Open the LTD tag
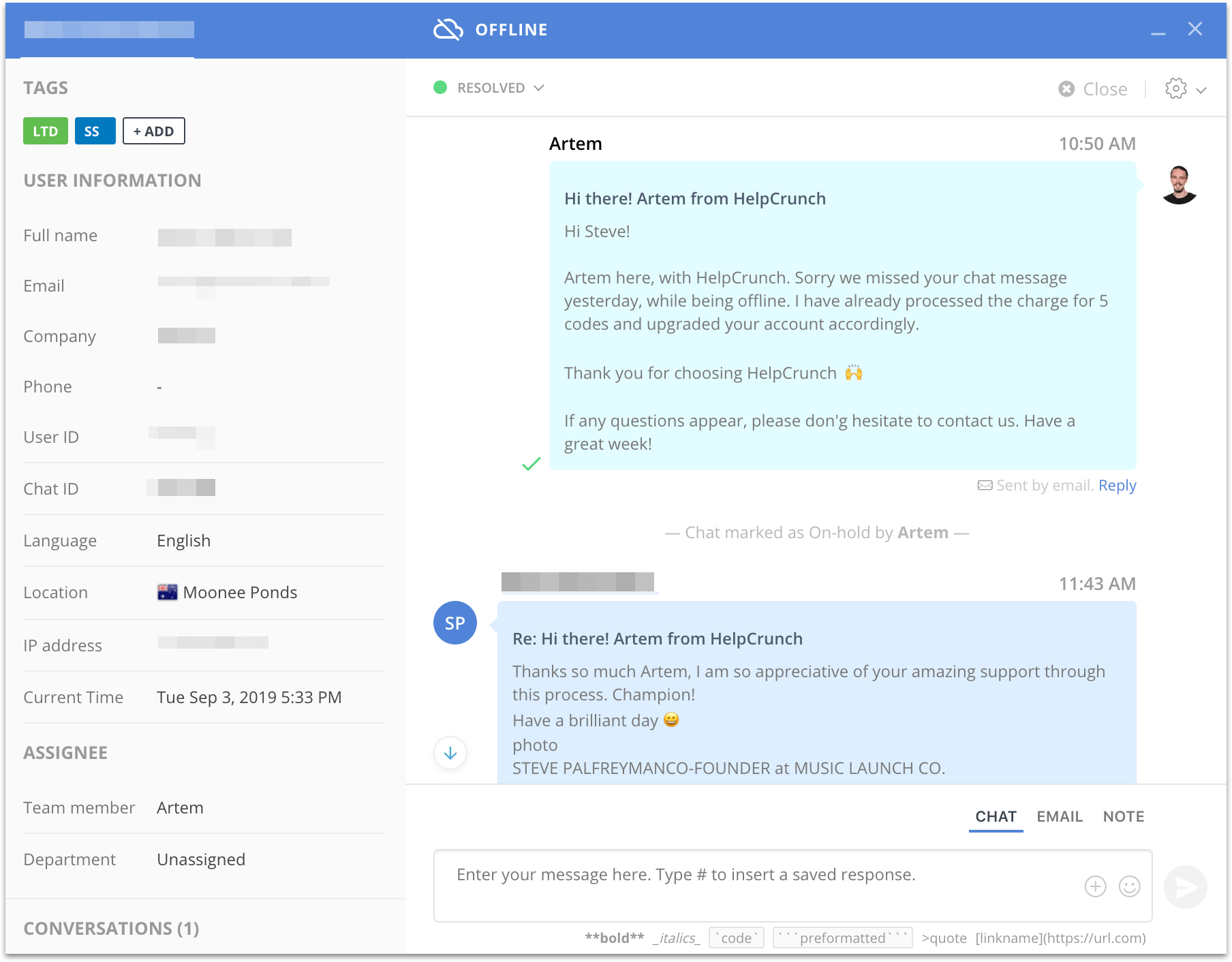 pos(46,131)
